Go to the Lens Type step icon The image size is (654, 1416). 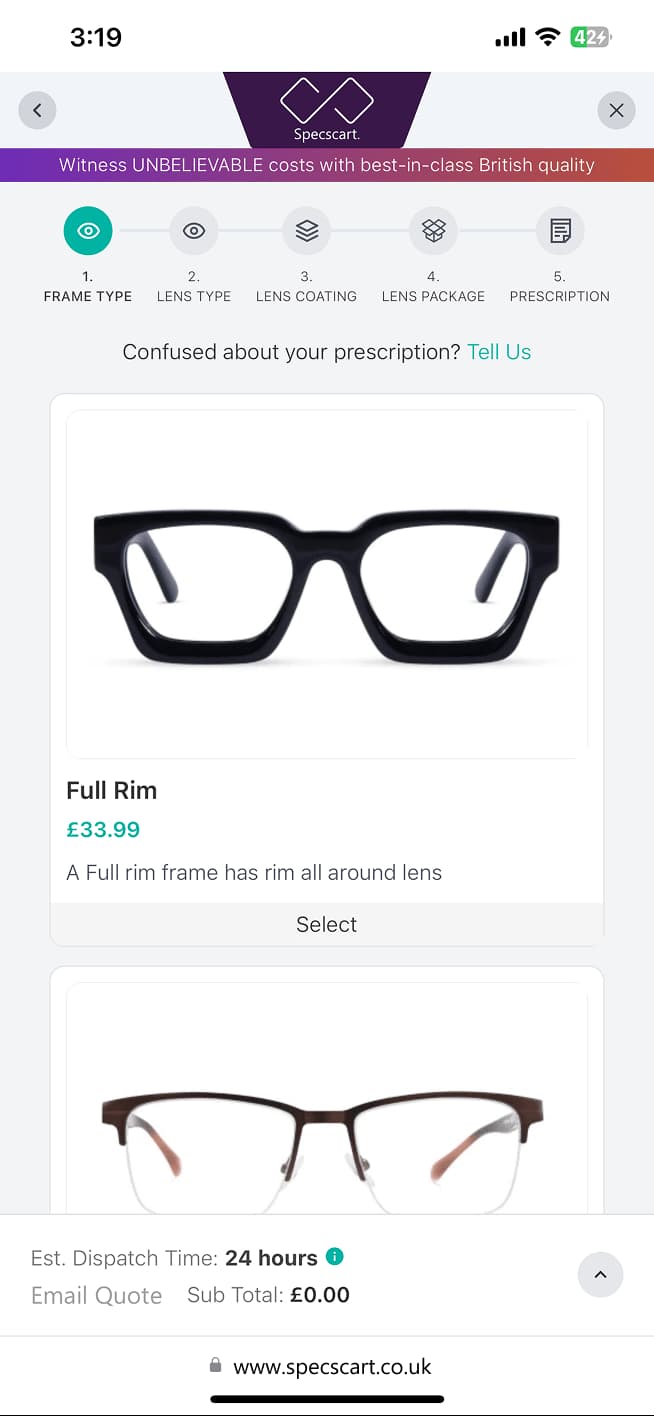click(194, 231)
